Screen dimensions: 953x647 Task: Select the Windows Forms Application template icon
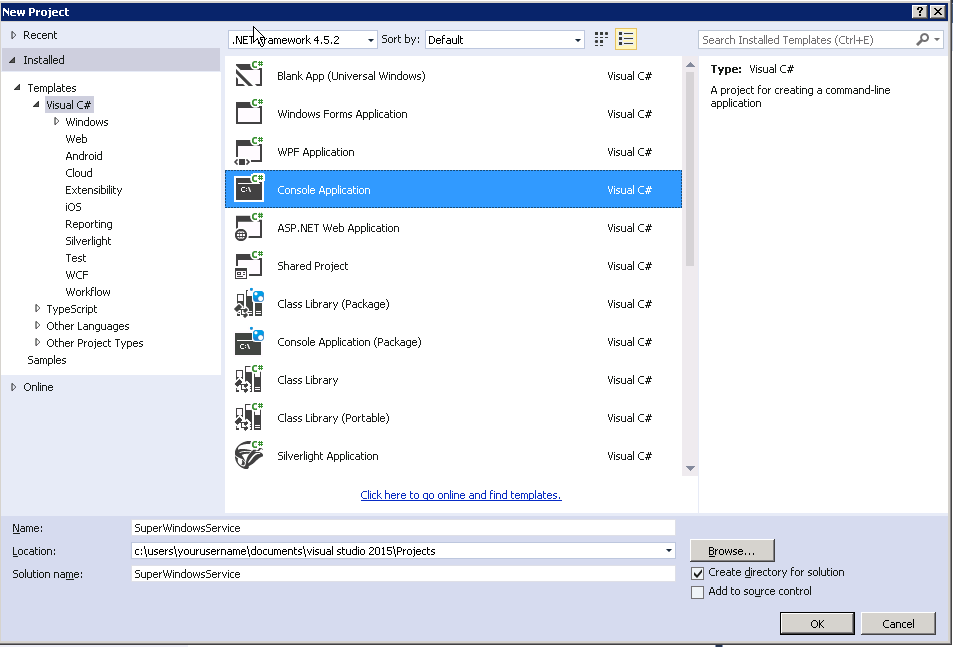pos(249,113)
